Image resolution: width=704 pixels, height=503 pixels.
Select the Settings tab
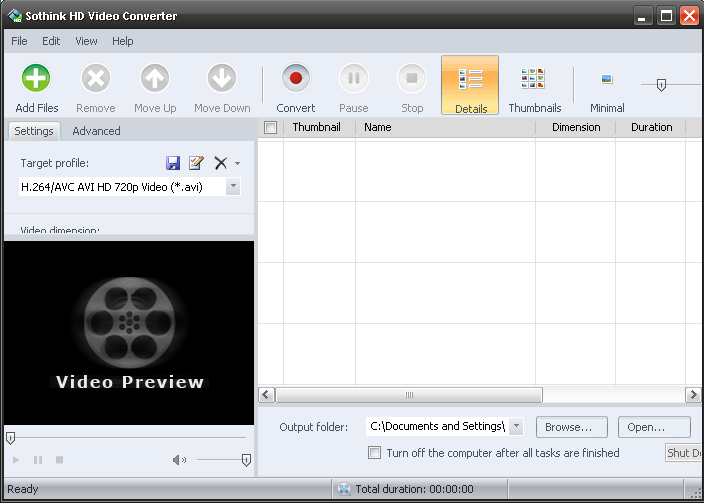(34, 131)
